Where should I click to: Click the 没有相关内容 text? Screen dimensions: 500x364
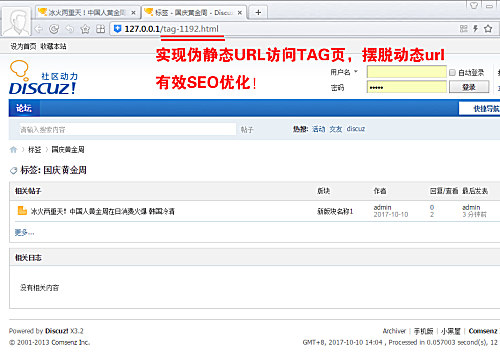click(x=39, y=288)
